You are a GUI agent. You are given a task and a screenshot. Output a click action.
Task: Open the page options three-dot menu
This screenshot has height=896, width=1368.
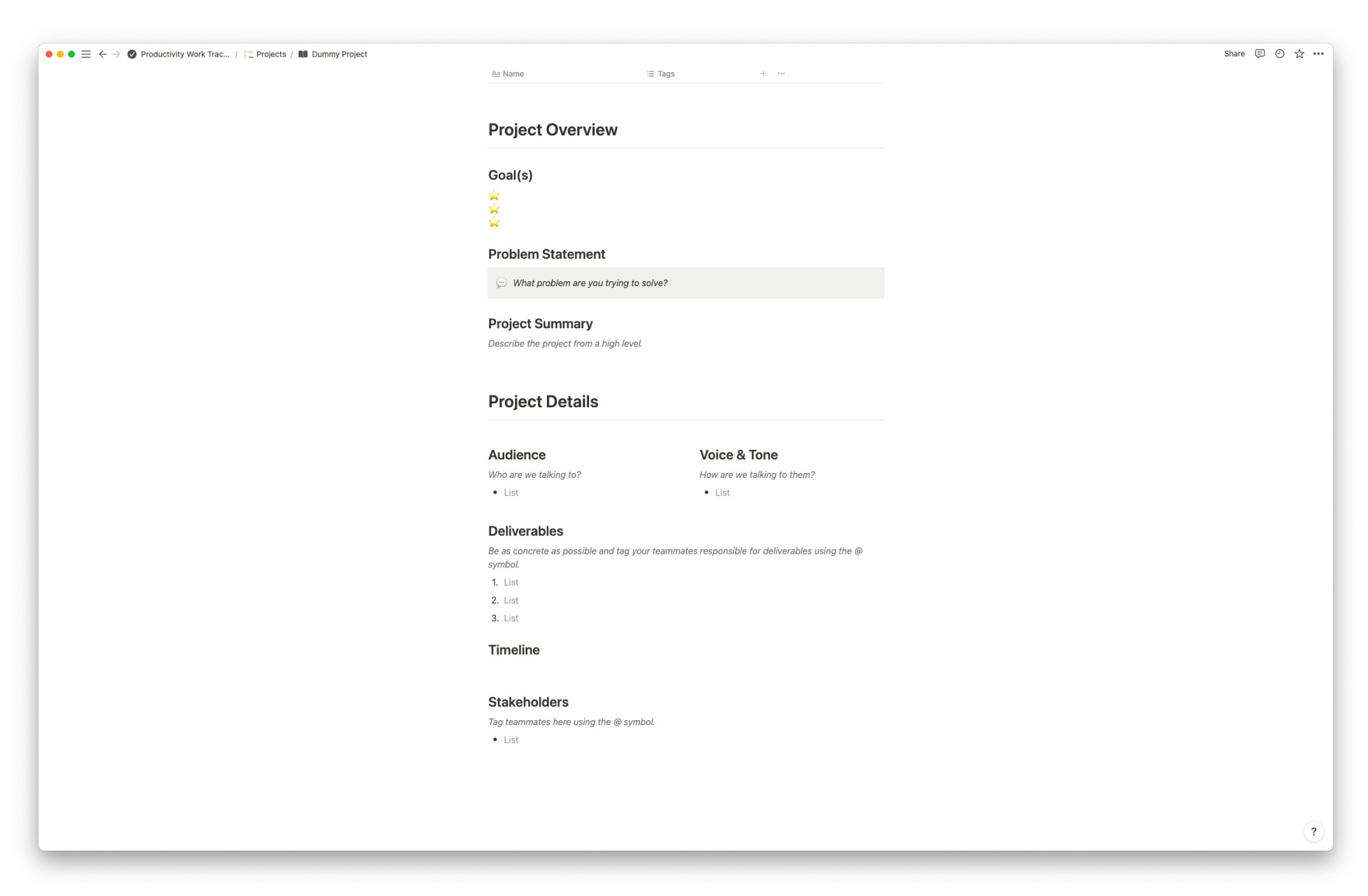pyautogui.click(x=1318, y=54)
